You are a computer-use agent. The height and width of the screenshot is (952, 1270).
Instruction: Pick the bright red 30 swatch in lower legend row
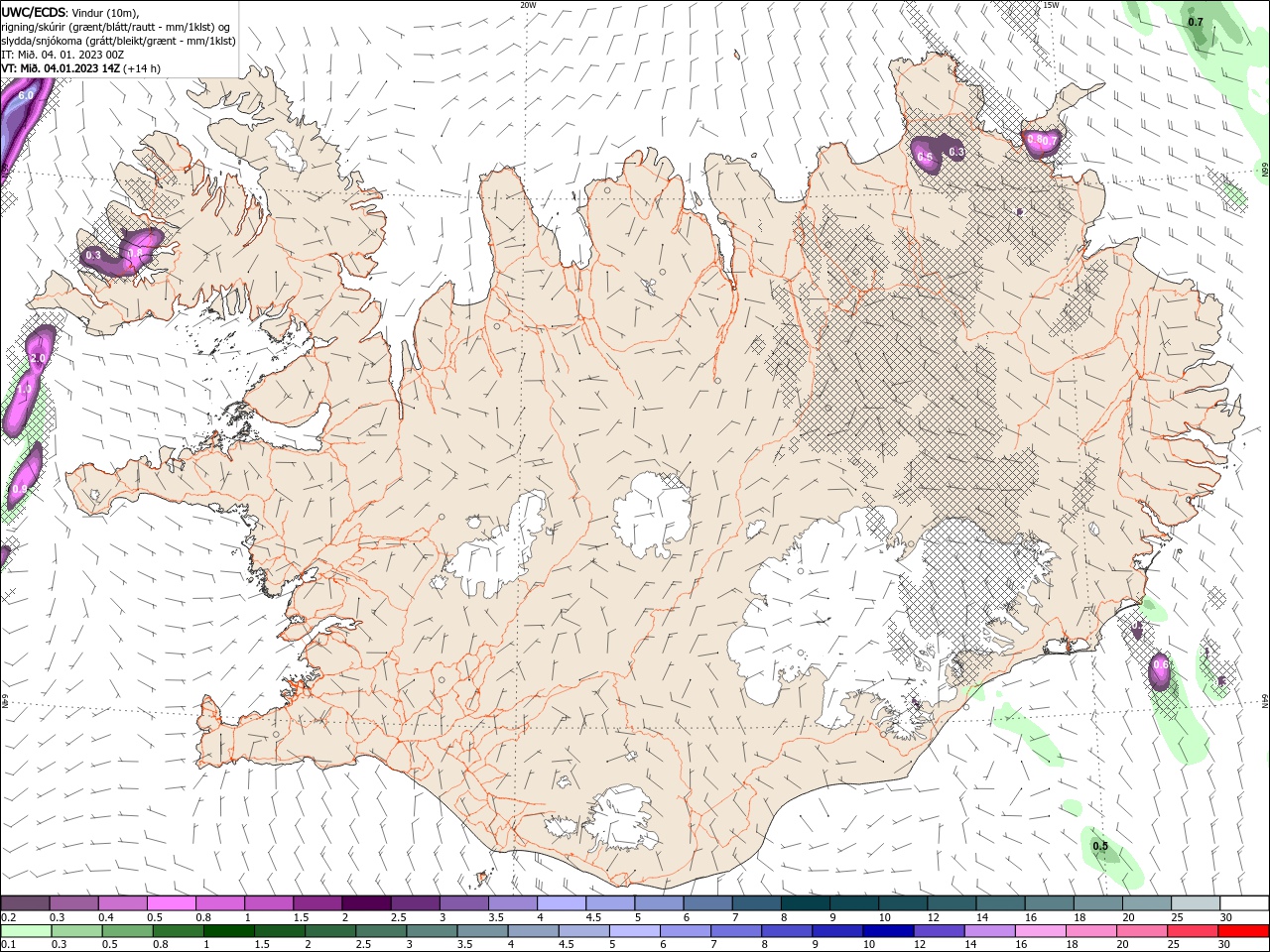pyautogui.click(x=1243, y=931)
